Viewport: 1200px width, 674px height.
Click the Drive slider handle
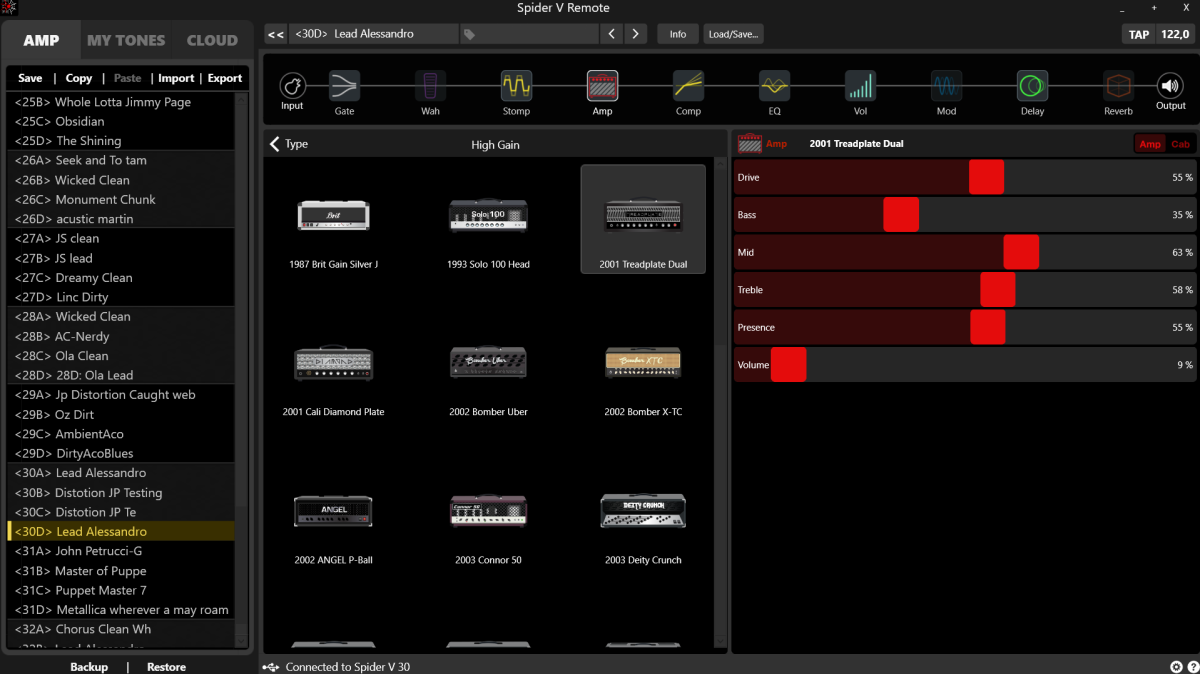tap(986, 177)
